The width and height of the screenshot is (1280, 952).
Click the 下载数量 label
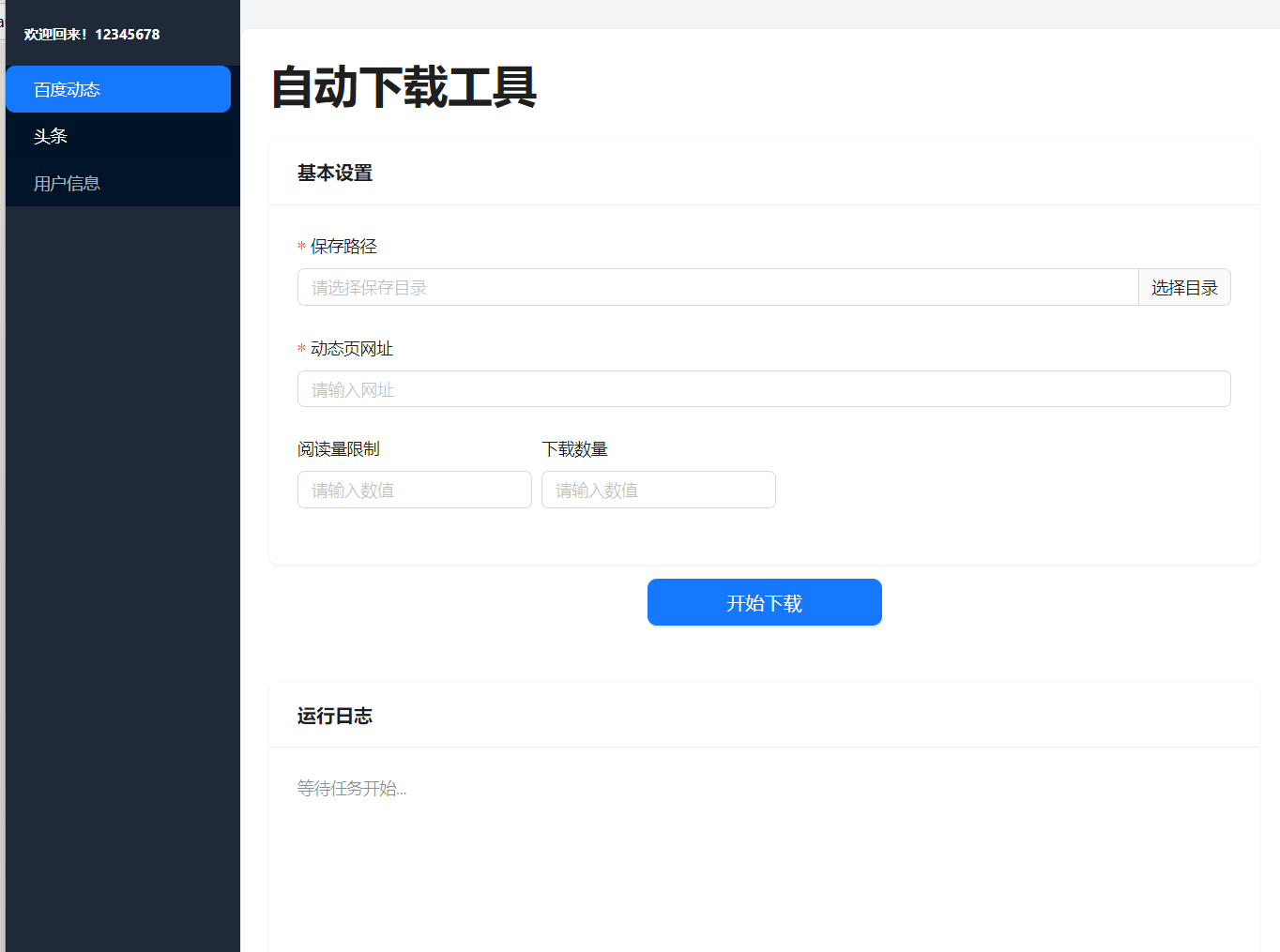pyautogui.click(x=574, y=448)
